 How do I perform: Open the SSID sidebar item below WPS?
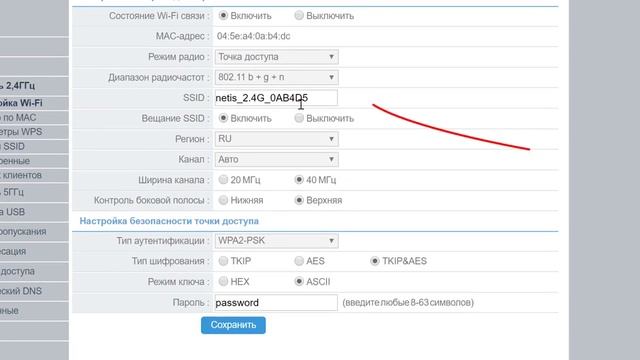(34, 146)
